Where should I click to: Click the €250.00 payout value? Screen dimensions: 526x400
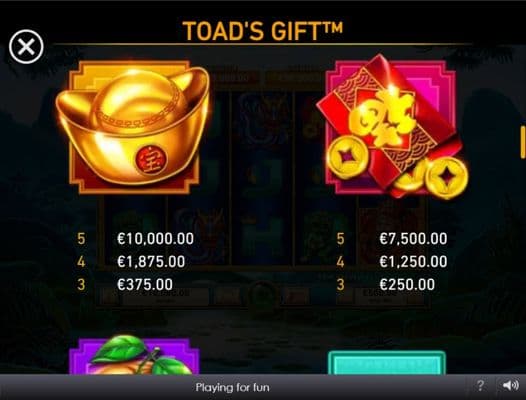tap(407, 285)
